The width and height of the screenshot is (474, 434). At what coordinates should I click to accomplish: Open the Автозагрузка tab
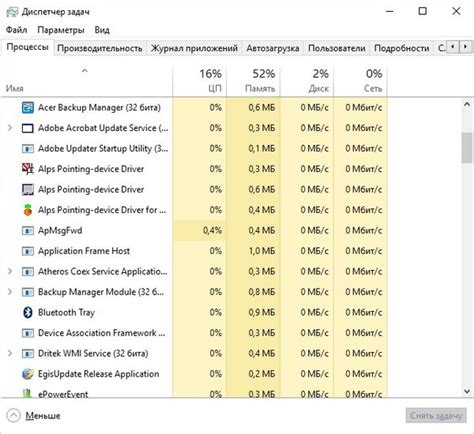click(273, 48)
